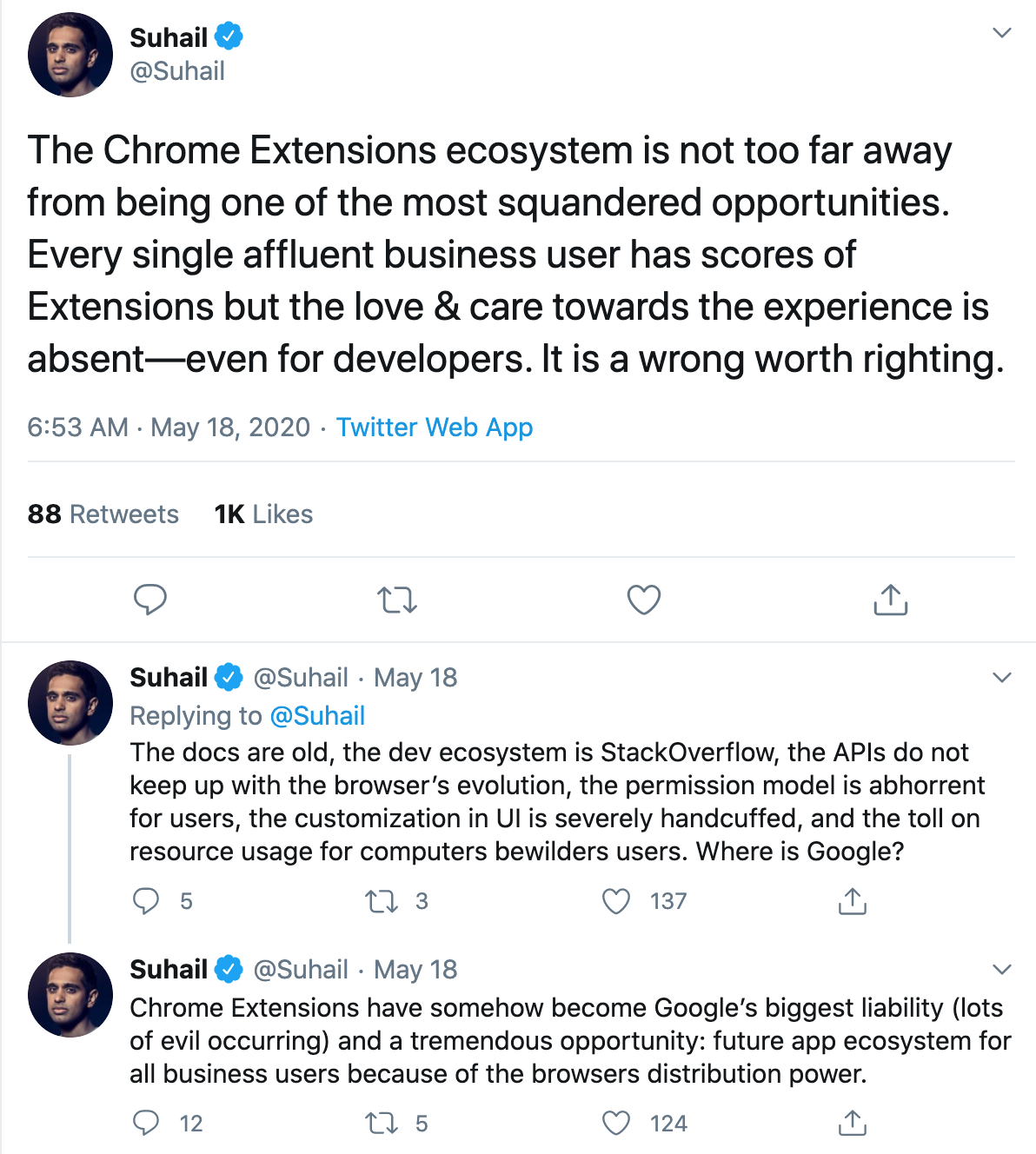View the 88 Retweets list

click(x=103, y=514)
